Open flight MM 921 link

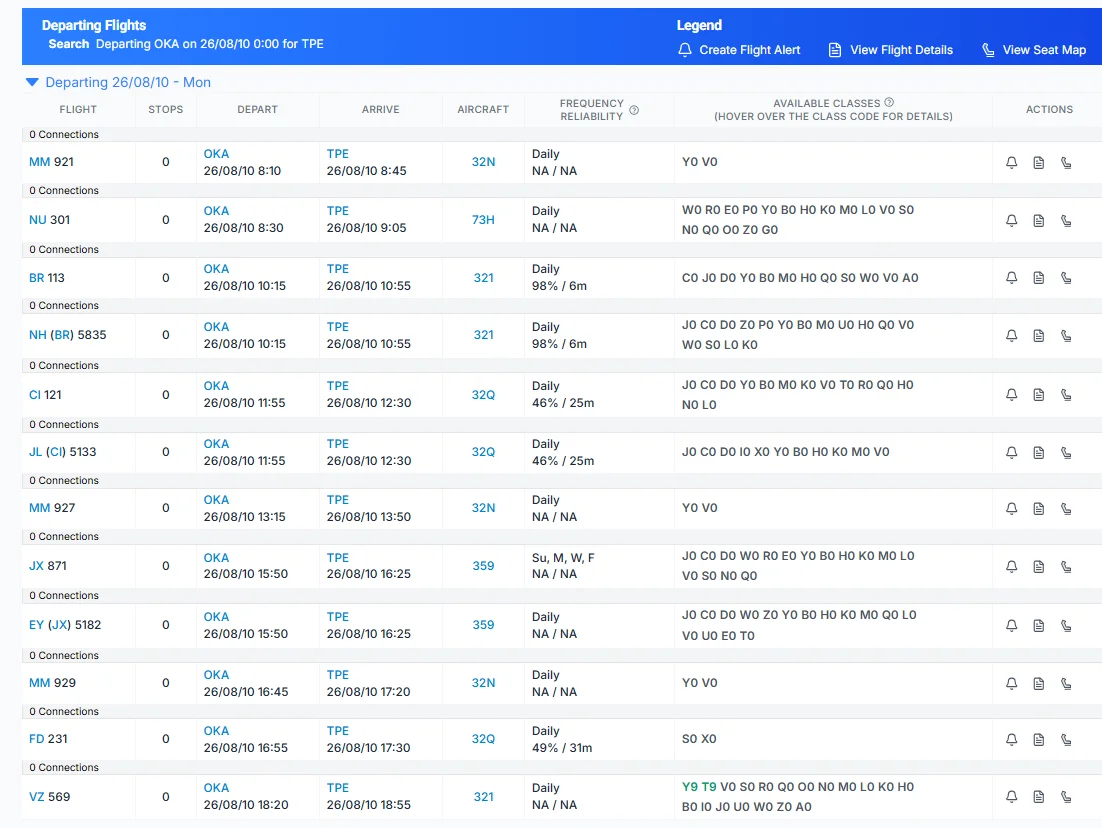point(51,162)
